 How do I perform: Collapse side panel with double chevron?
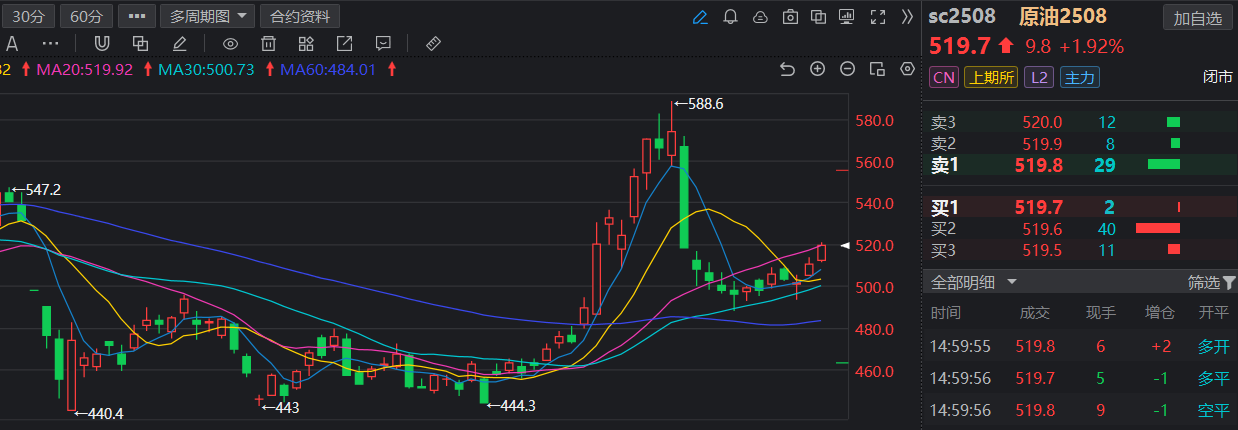[x=907, y=16]
